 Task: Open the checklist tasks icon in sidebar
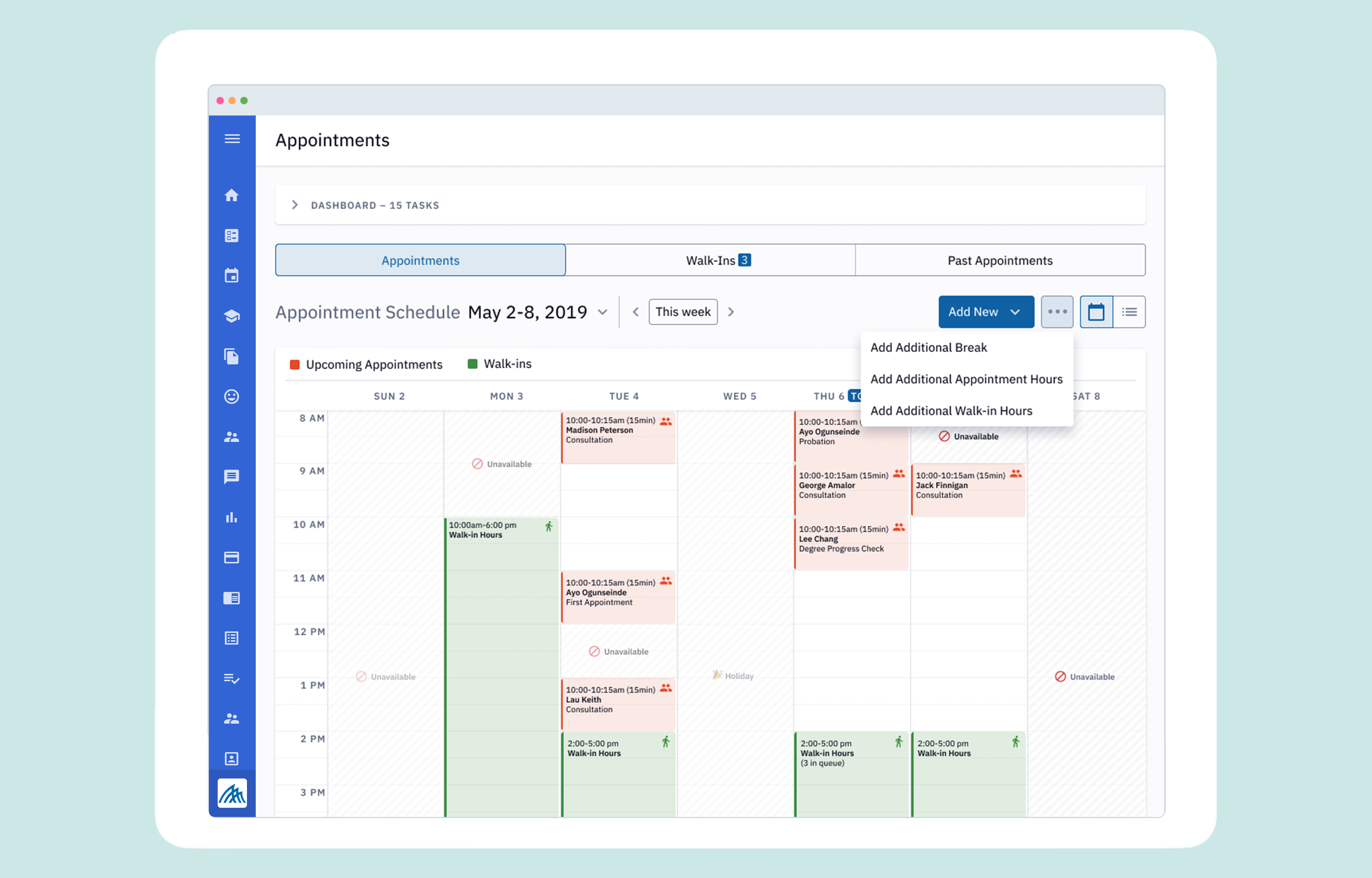pos(232,679)
